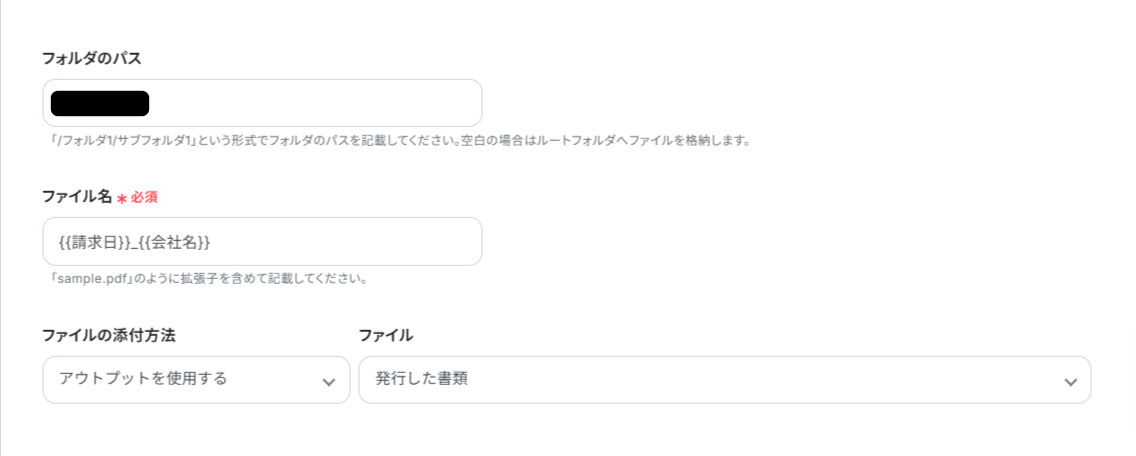
Task: Click the folder path format helper text
Action: pyautogui.click(x=396, y=140)
